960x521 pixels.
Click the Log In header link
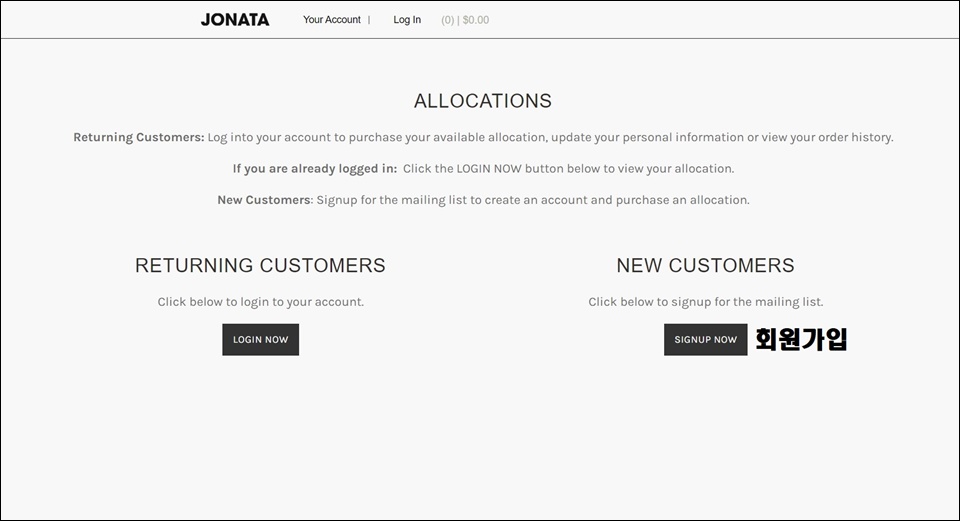pos(407,20)
